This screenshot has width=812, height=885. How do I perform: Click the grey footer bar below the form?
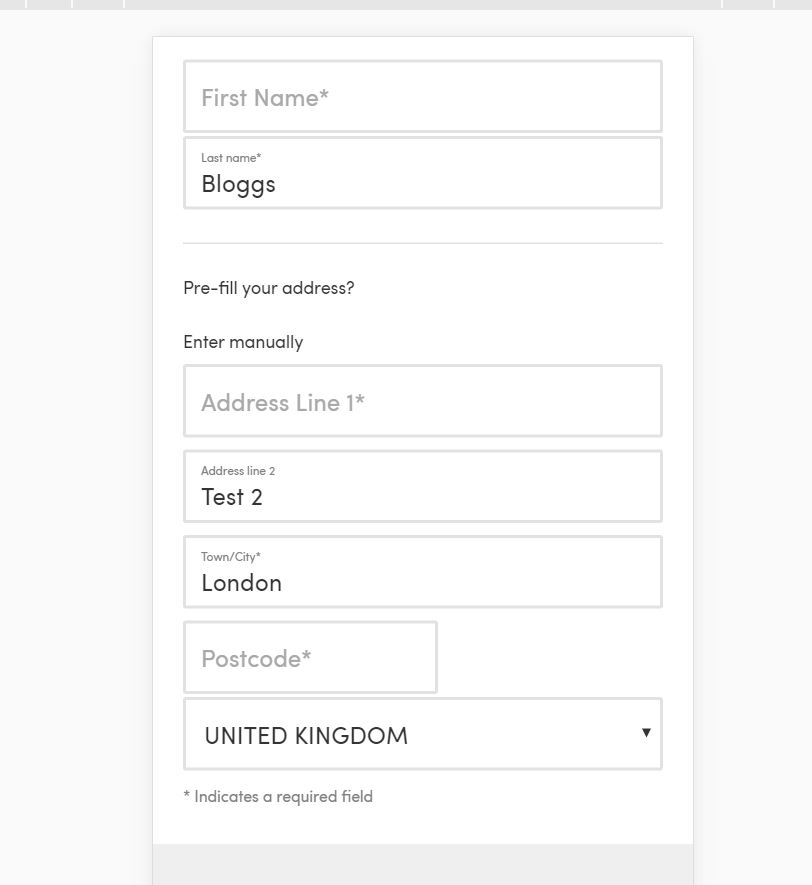[x=422, y=865]
